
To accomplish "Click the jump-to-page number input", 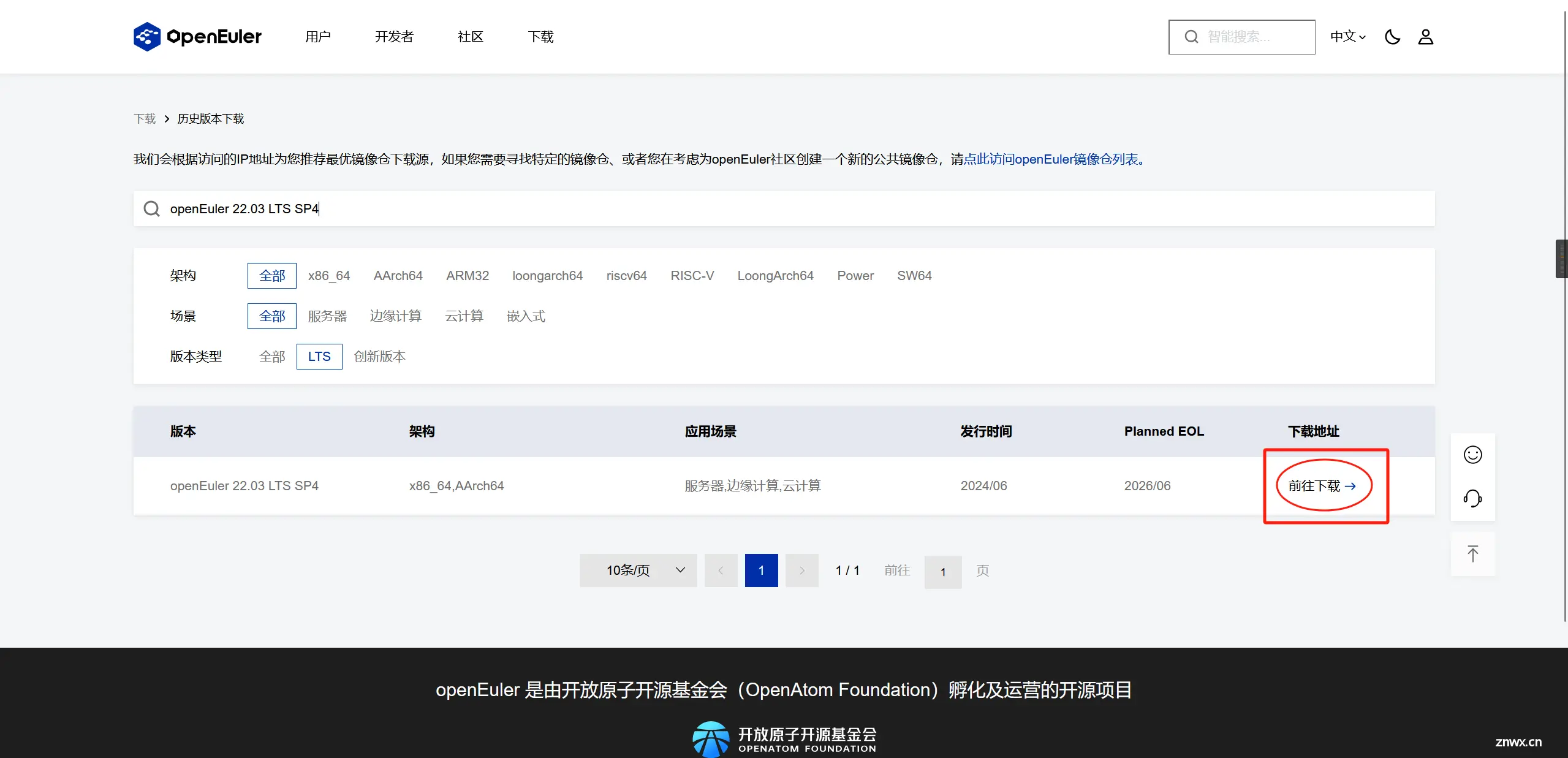I will coord(942,572).
